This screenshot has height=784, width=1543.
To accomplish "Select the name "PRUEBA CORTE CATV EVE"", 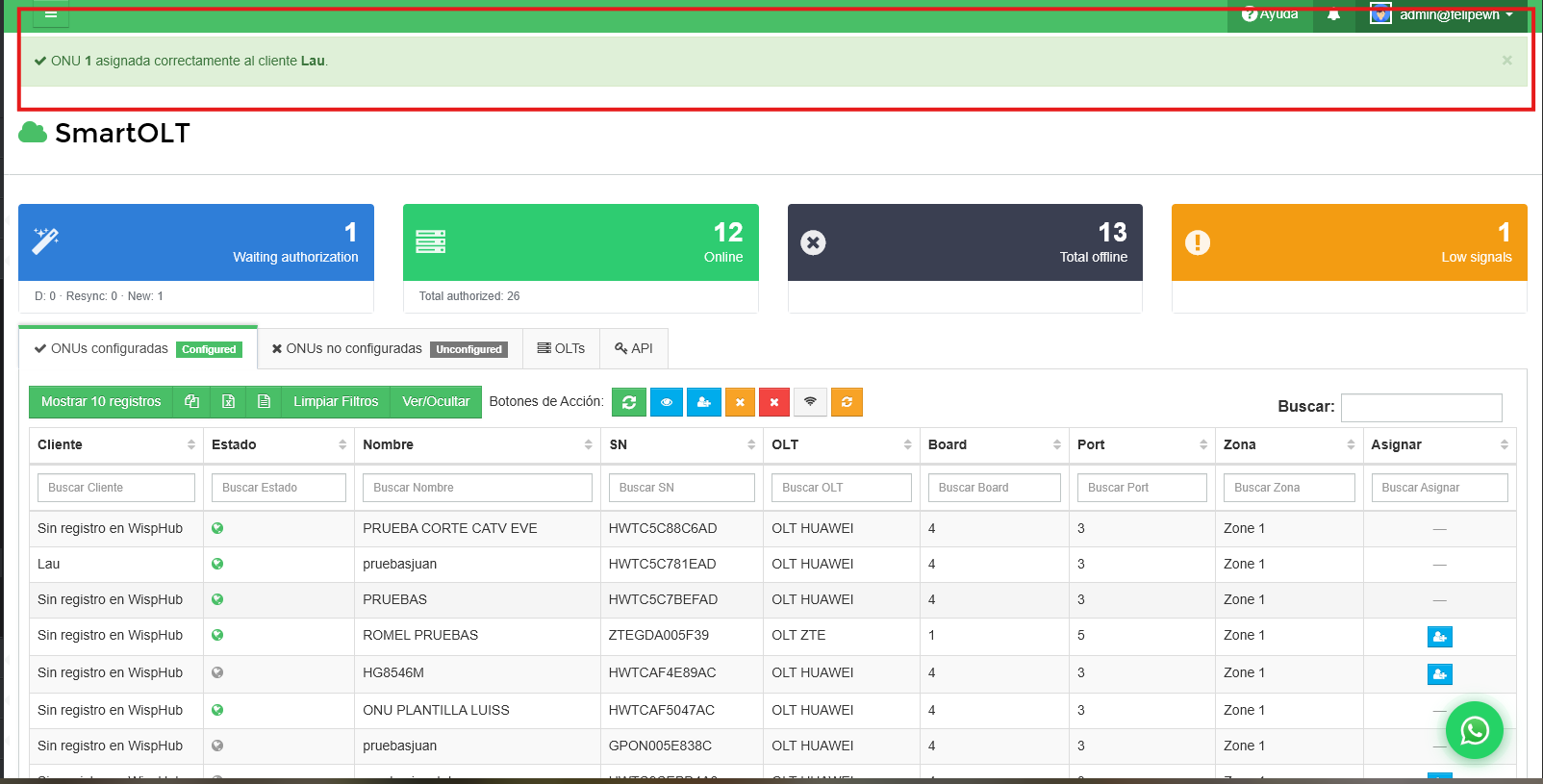I will (x=450, y=528).
